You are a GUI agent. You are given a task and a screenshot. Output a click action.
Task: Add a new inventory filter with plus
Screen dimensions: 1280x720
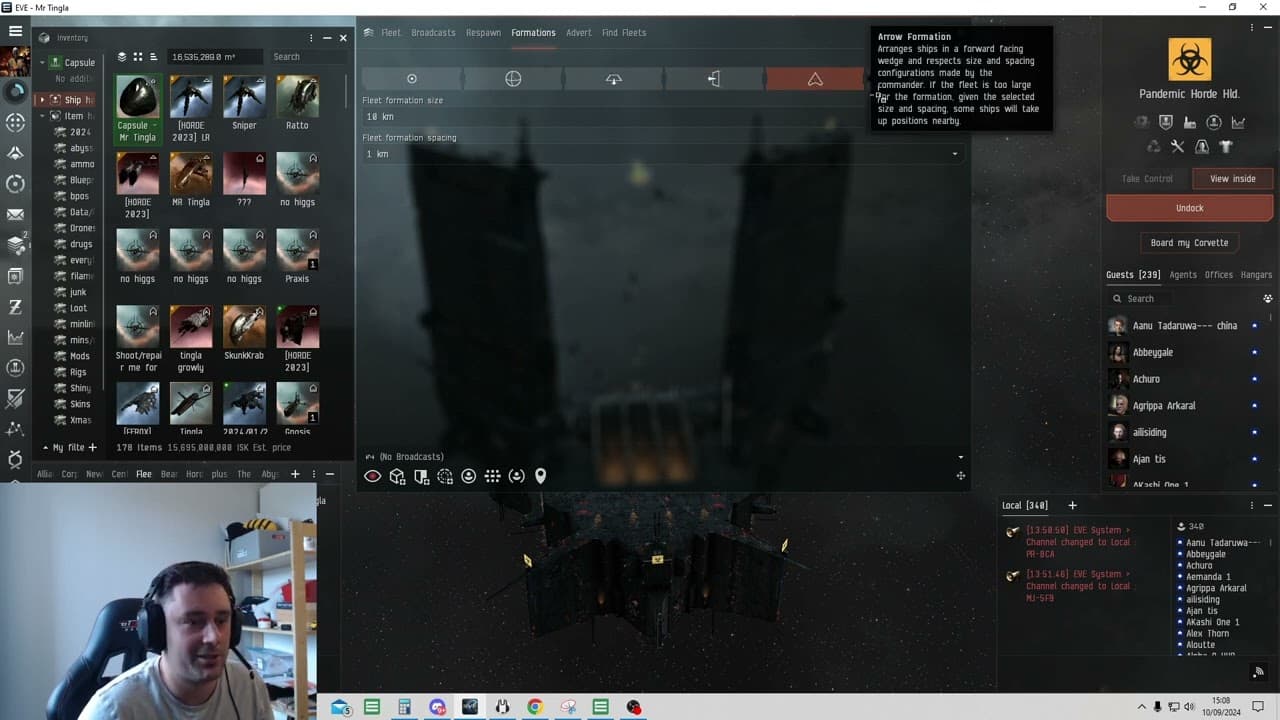pyautogui.click(x=93, y=447)
